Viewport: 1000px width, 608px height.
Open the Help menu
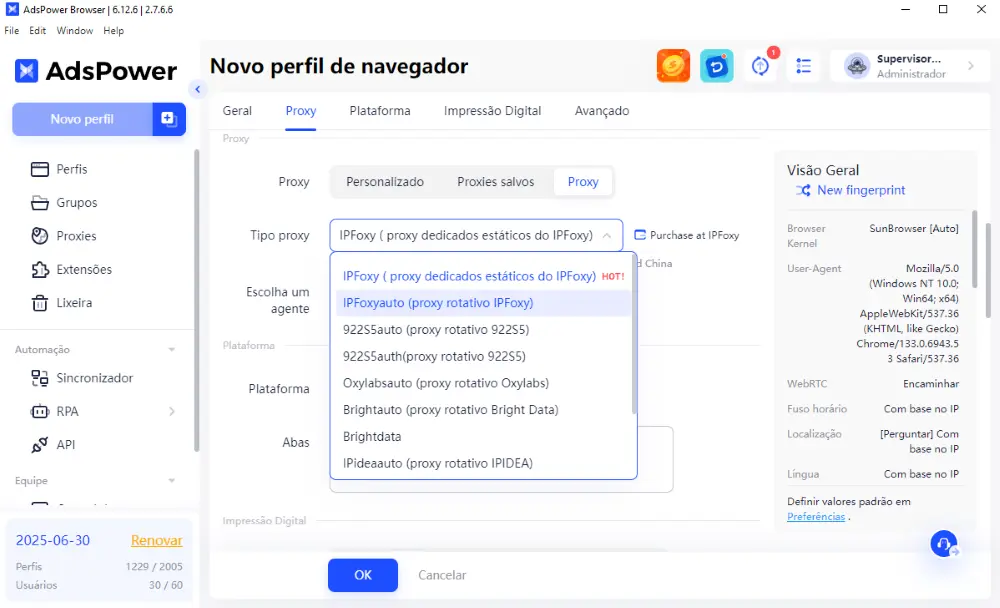pos(114,31)
